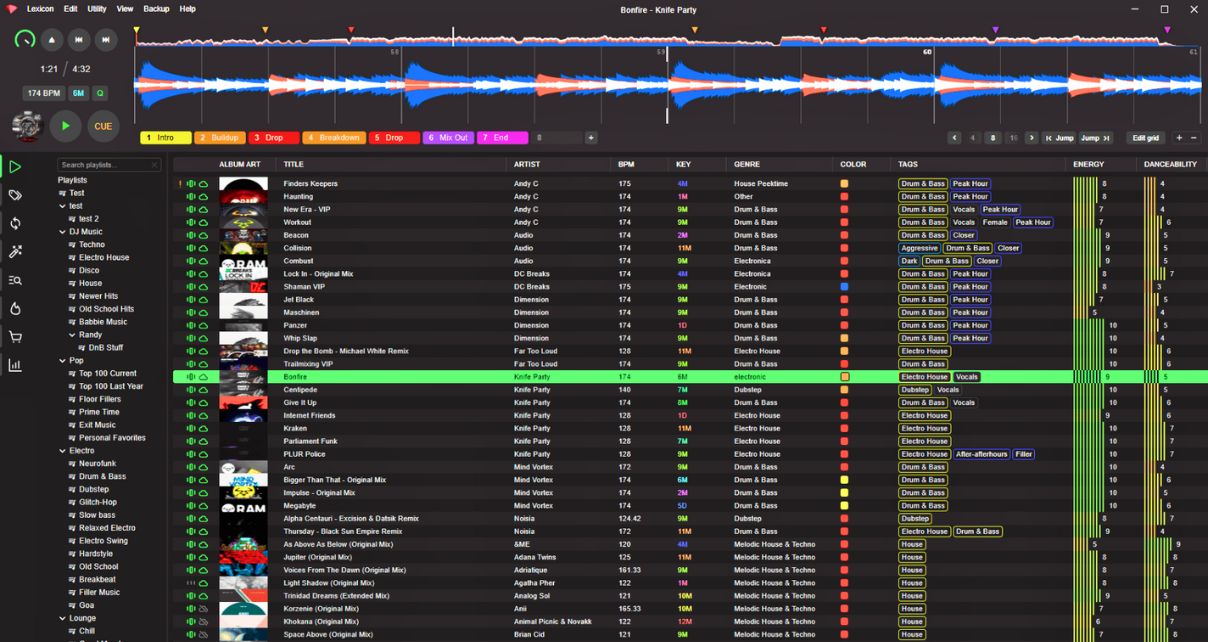The image size is (1208, 642).
Task: Click the beat jump size decrease arrow
Action: click(x=955, y=138)
